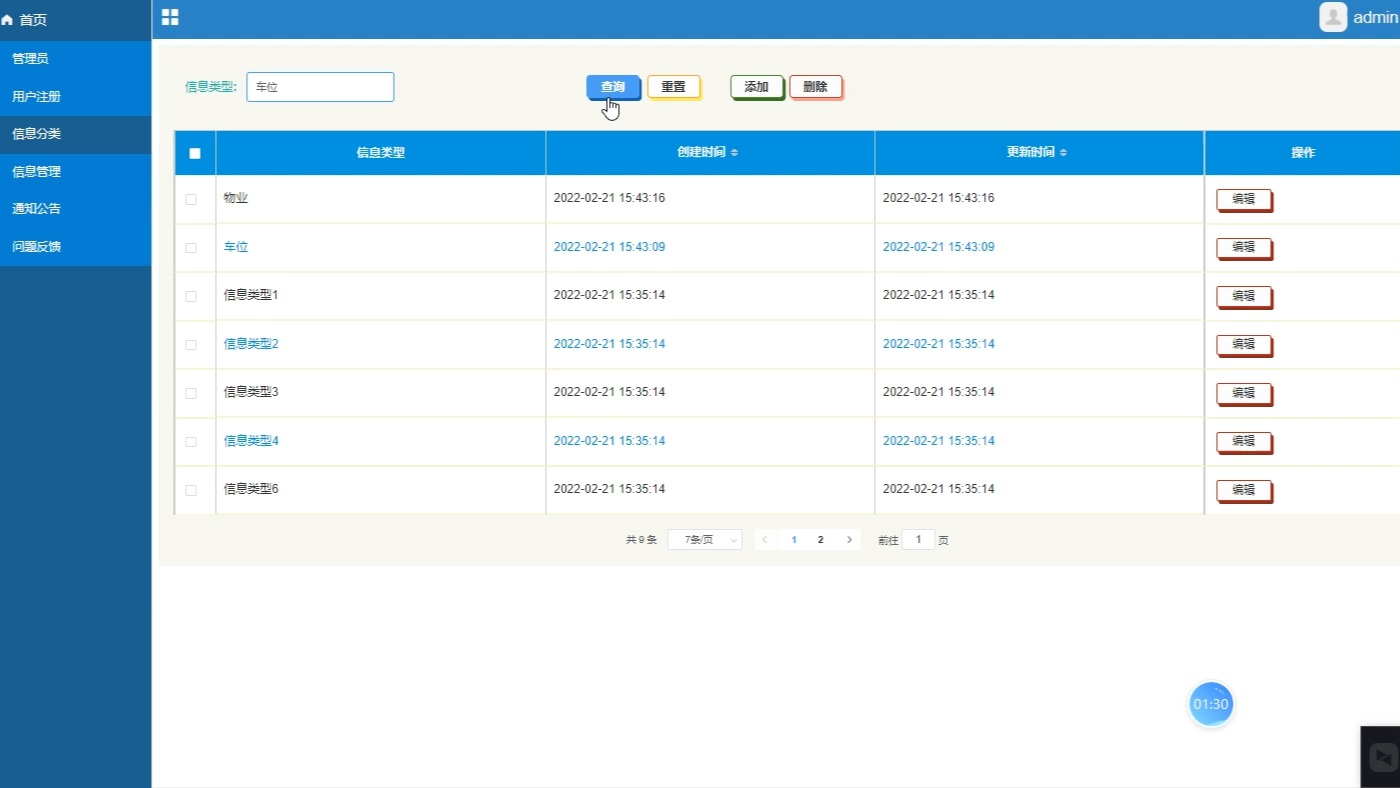Click the 物业 cell text
This screenshot has width=1400, height=788.
tap(236, 198)
